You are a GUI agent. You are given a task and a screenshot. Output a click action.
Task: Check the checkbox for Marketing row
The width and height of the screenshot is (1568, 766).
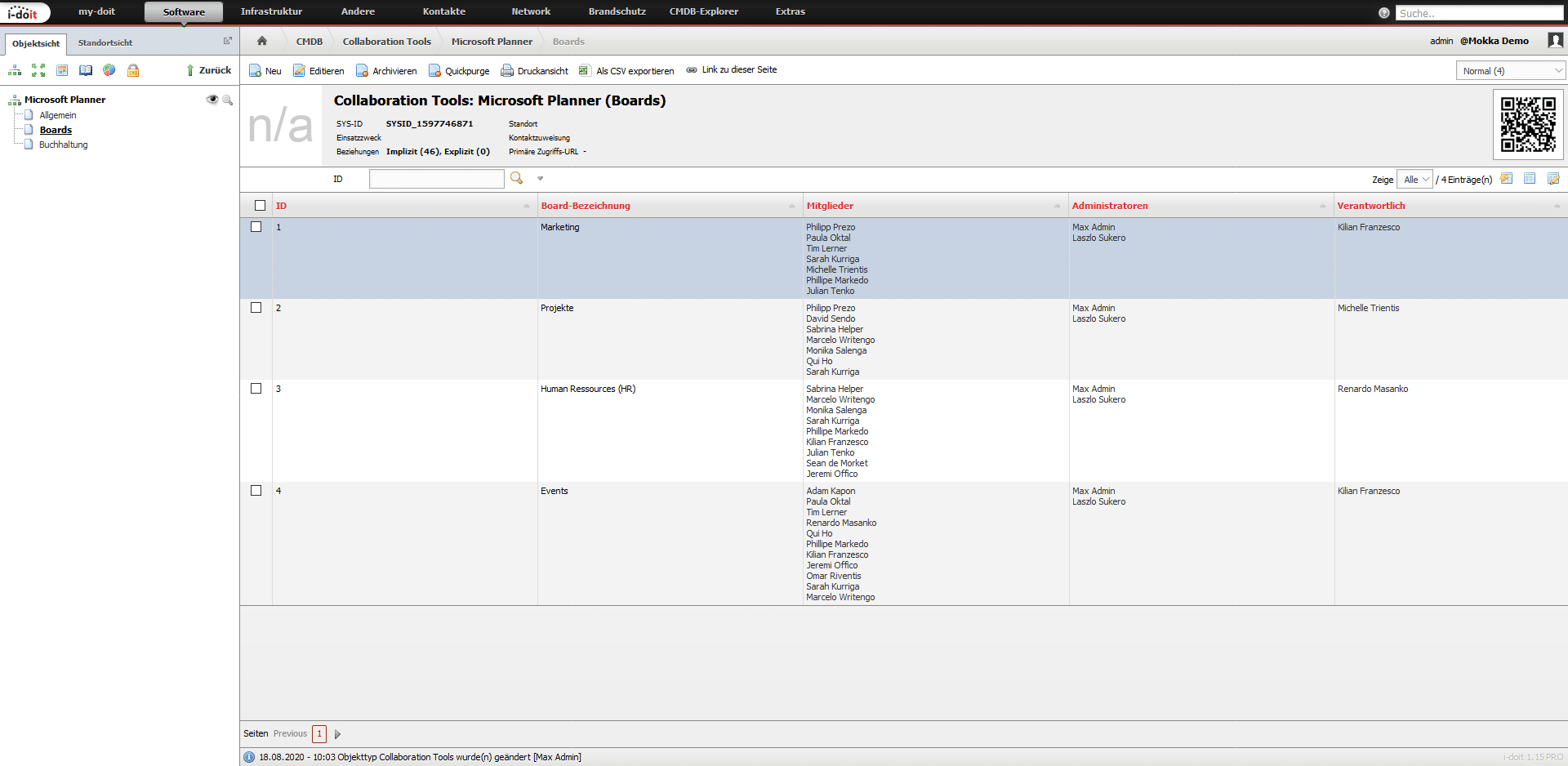click(256, 227)
